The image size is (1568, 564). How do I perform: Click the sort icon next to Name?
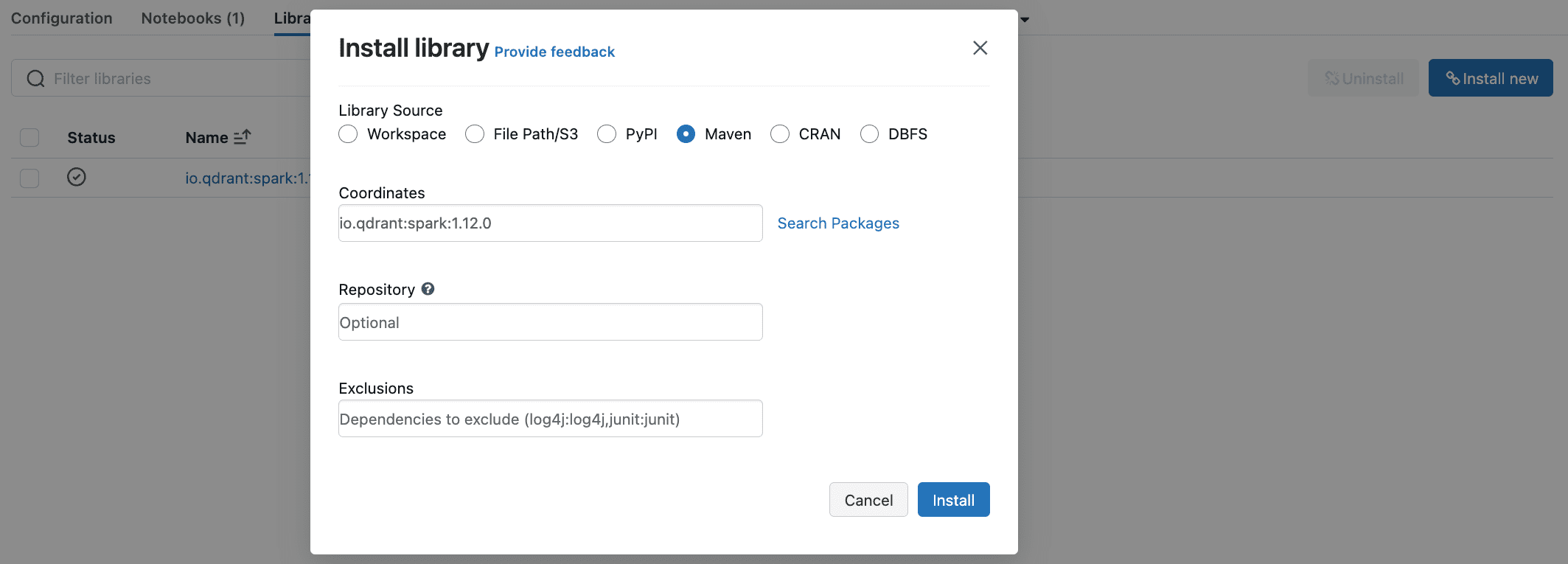tap(243, 137)
